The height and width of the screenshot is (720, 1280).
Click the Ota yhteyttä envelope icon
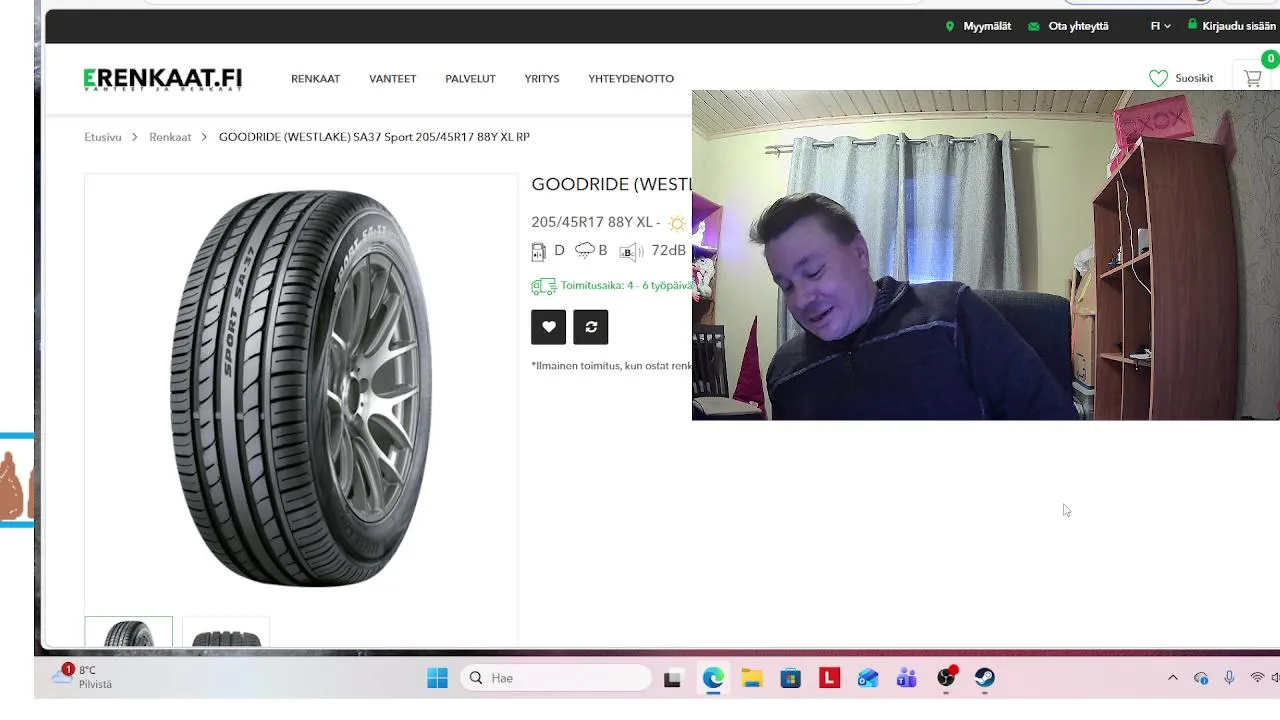point(1034,27)
